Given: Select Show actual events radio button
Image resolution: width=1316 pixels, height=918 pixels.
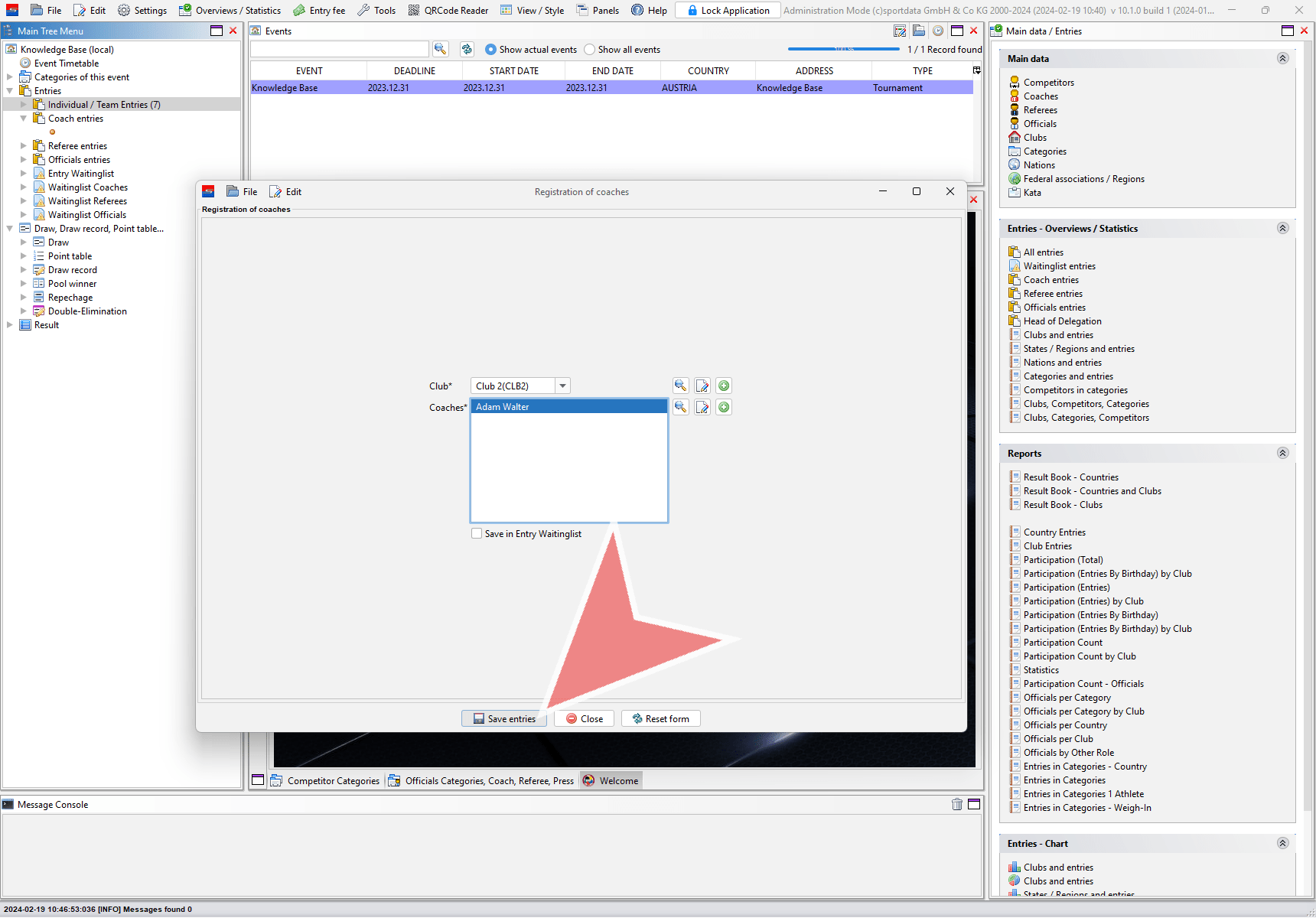Looking at the screenshot, I should [x=490, y=50].
